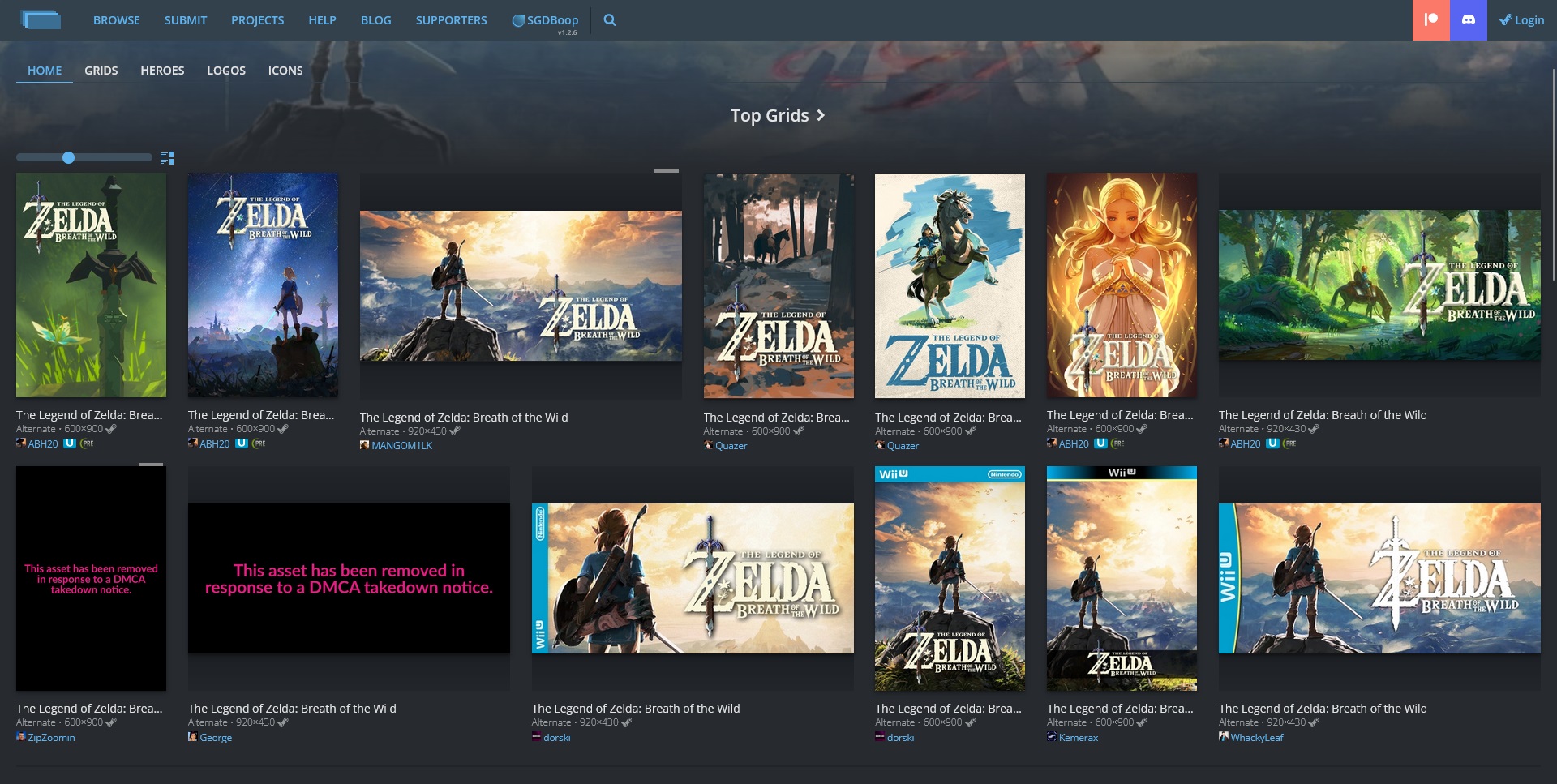The height and width of the screenshot is (784, 1557).
Task: Open the search magnifier icon
Action: [610, 20]
